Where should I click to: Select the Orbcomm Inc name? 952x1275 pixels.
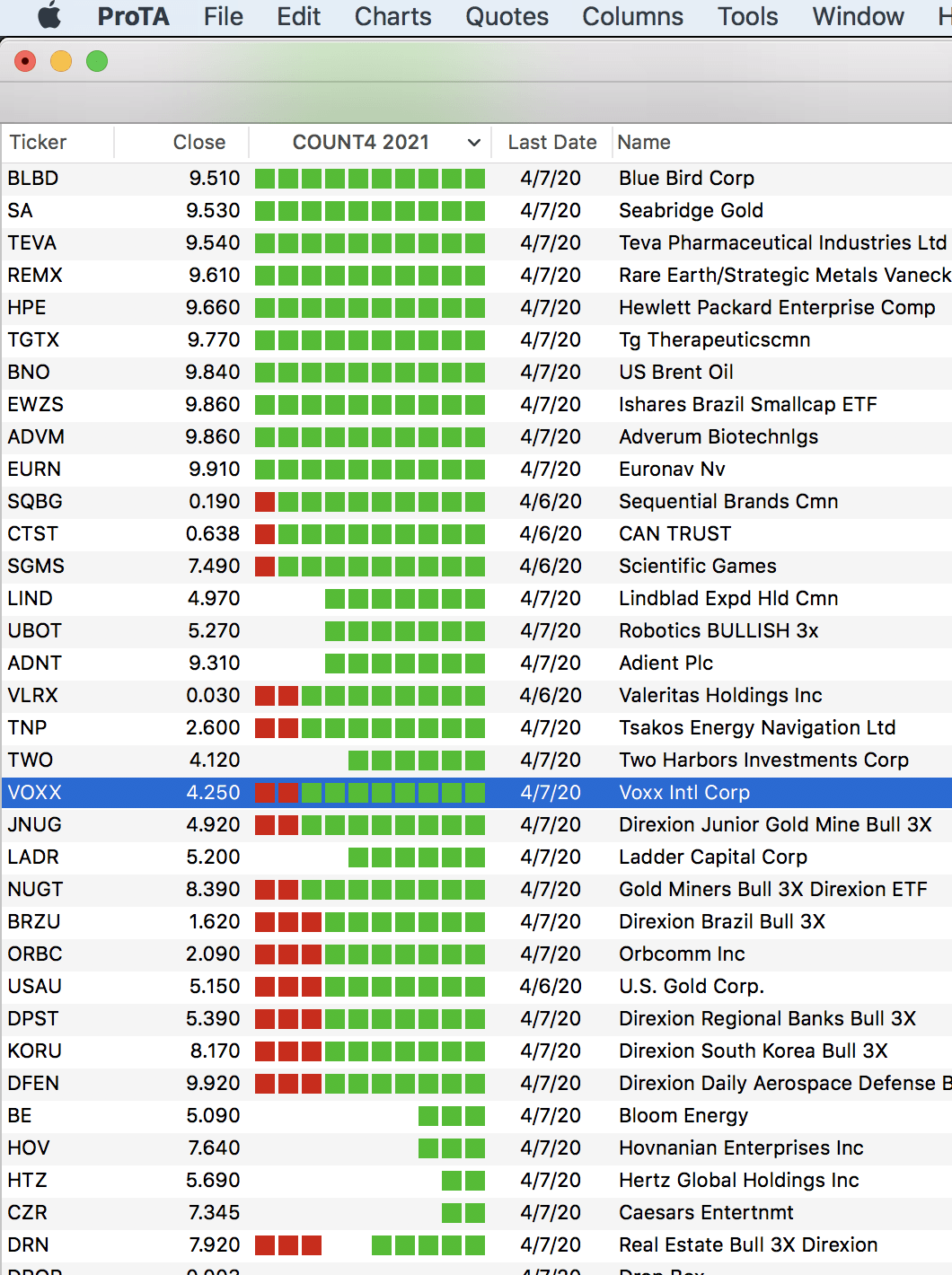pos(682,954)
